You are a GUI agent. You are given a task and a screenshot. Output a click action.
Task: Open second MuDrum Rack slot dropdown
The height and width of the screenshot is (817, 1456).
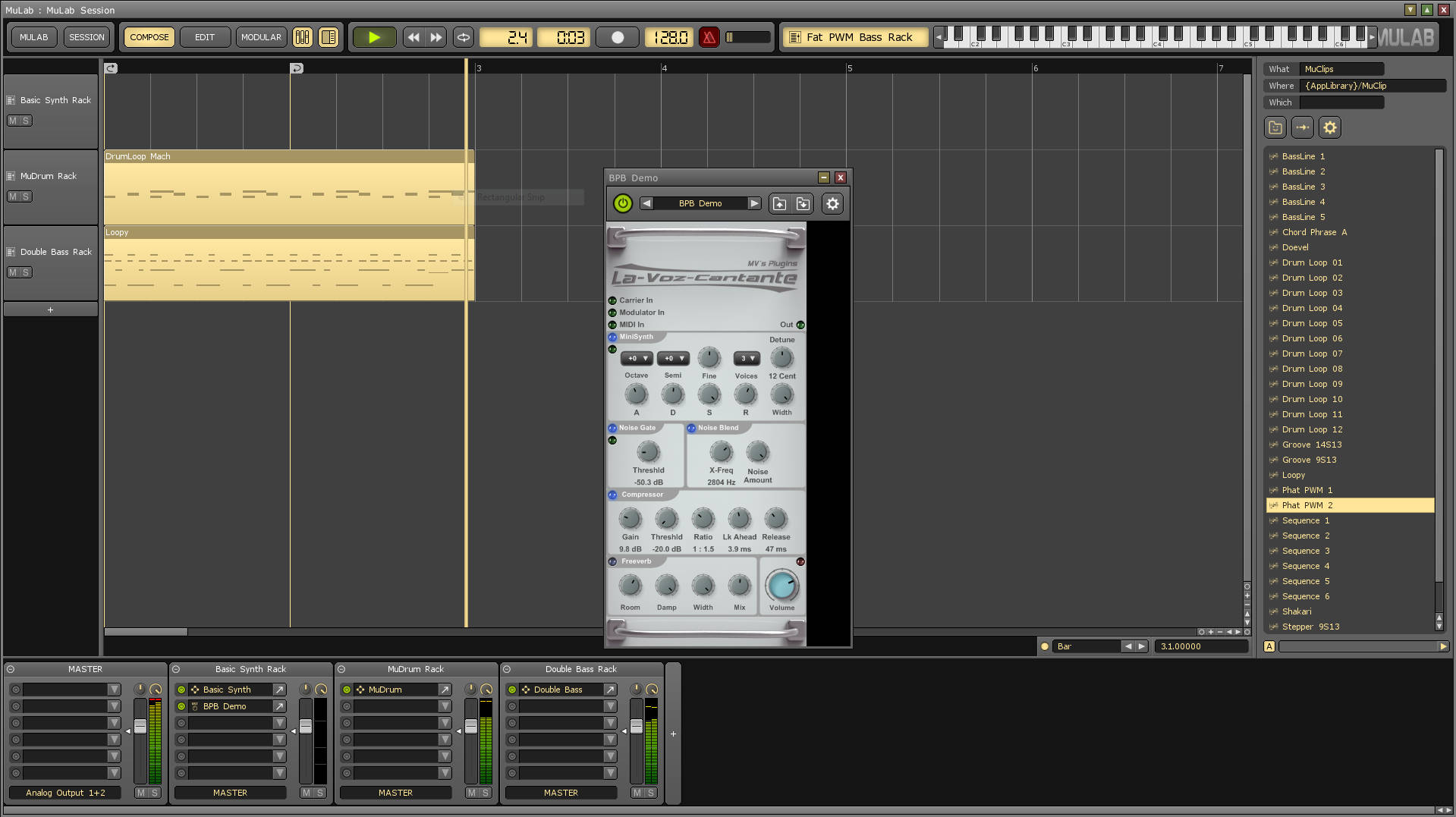[445, 706]
